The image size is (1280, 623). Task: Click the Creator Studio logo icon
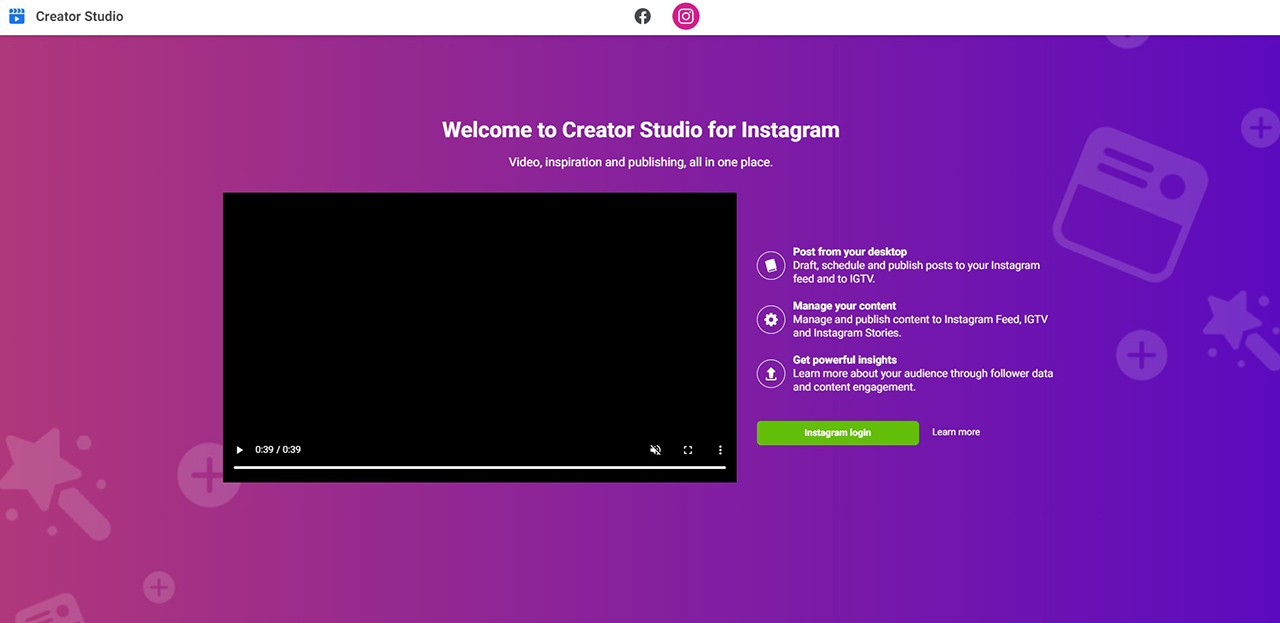point(17,16)
